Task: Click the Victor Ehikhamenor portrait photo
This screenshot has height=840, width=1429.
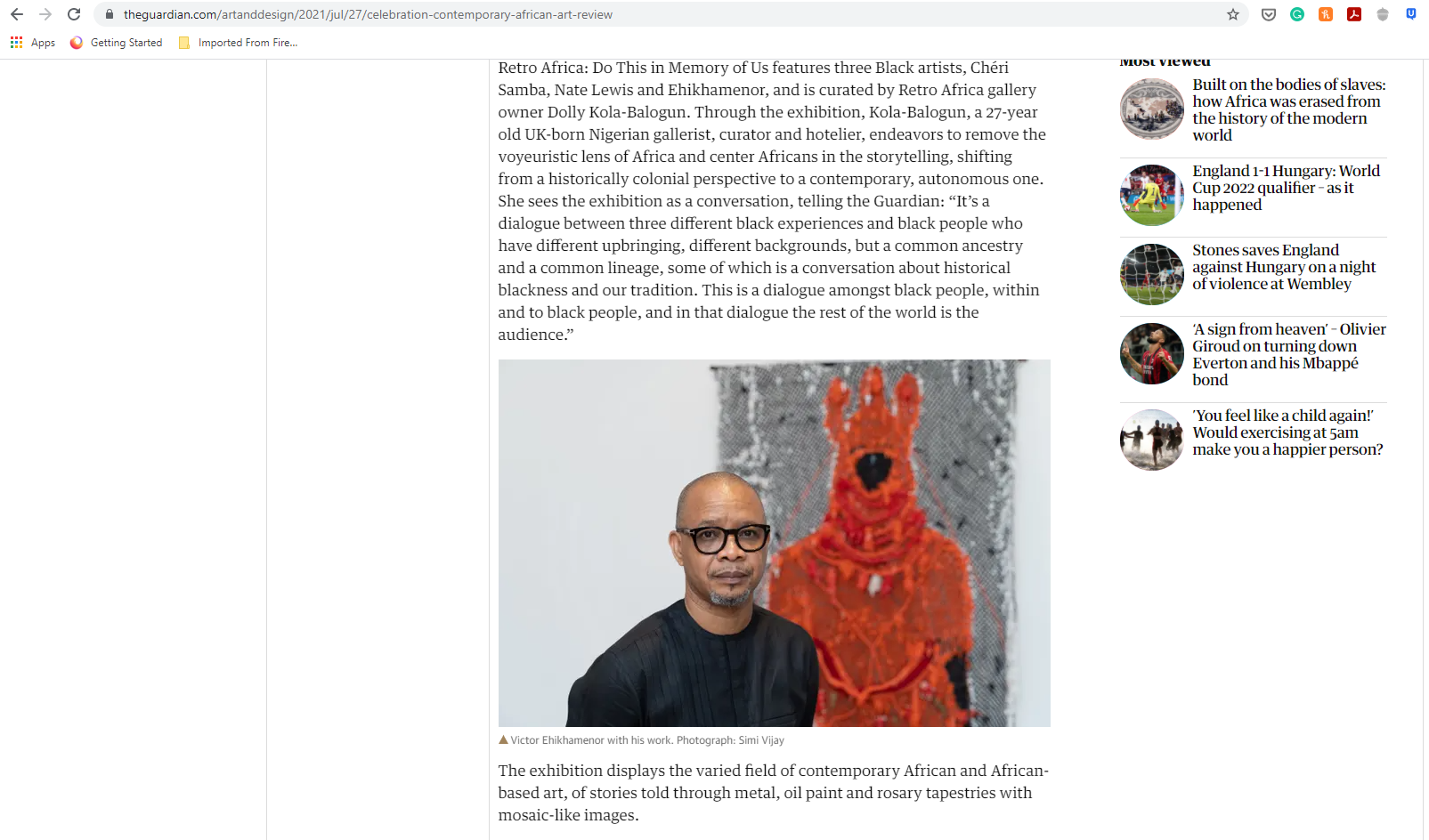Action: pyautogui.click(x=774, y=543)
